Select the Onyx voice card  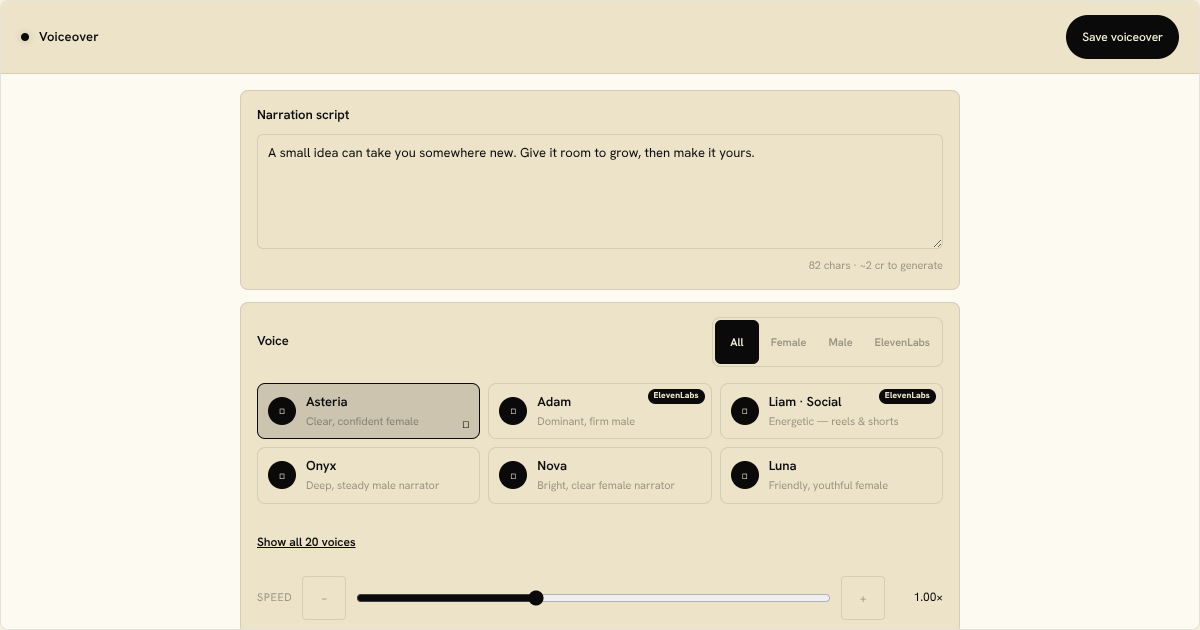click(368, 475)
